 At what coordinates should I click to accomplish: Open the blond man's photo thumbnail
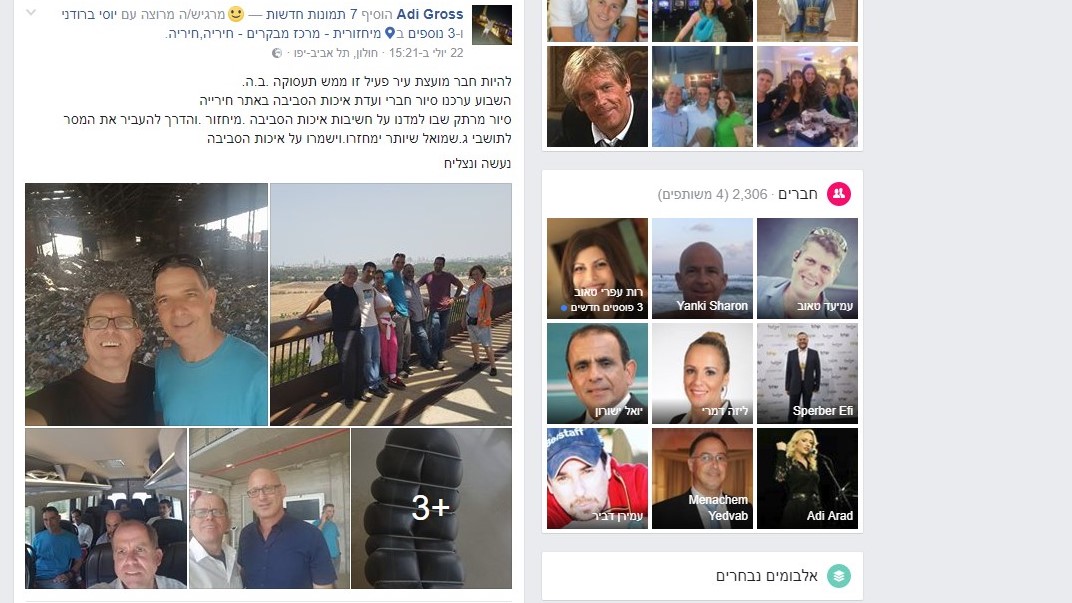pos(598,96)
